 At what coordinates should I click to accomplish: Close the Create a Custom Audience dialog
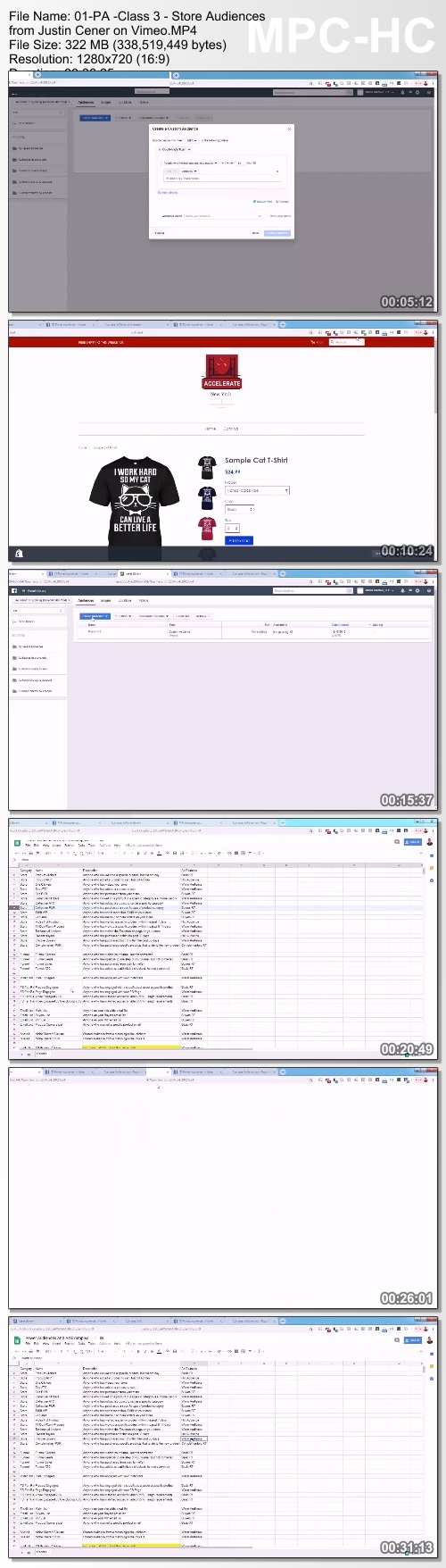coord(289,129)
